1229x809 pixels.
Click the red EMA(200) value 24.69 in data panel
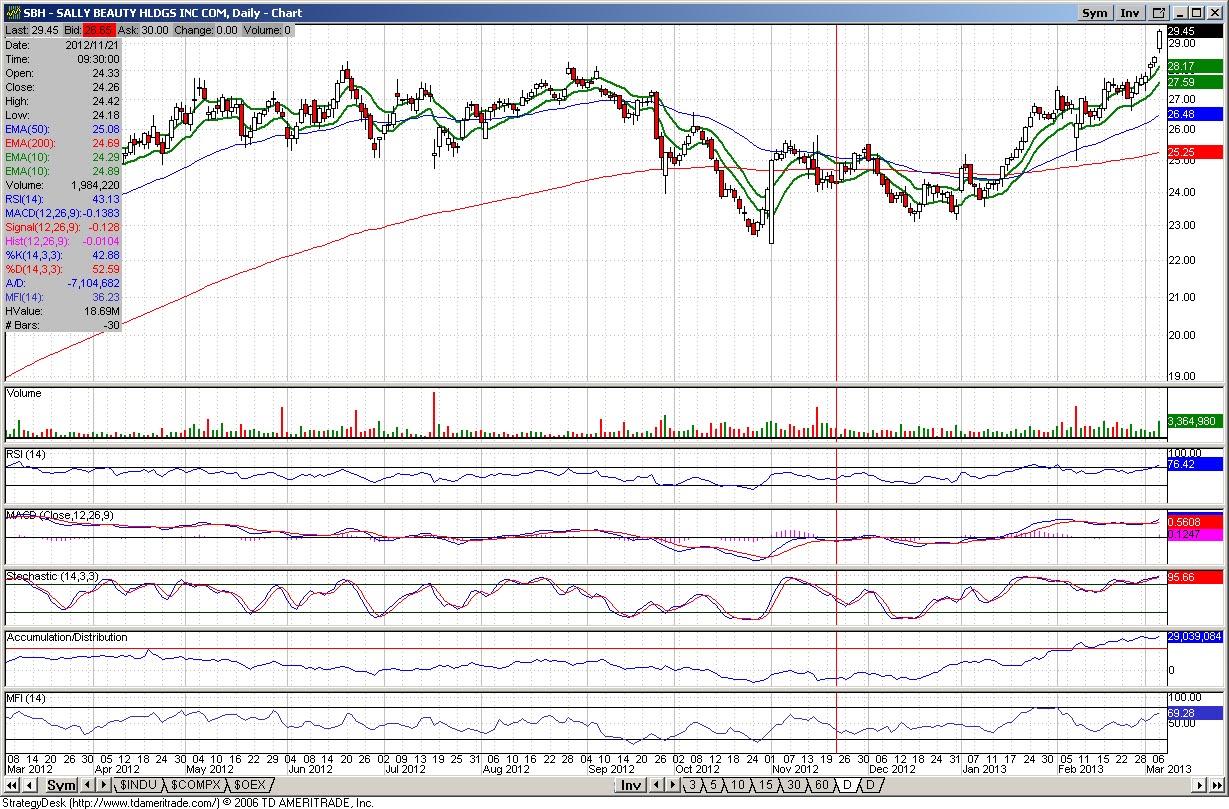[x=105, y=143]
